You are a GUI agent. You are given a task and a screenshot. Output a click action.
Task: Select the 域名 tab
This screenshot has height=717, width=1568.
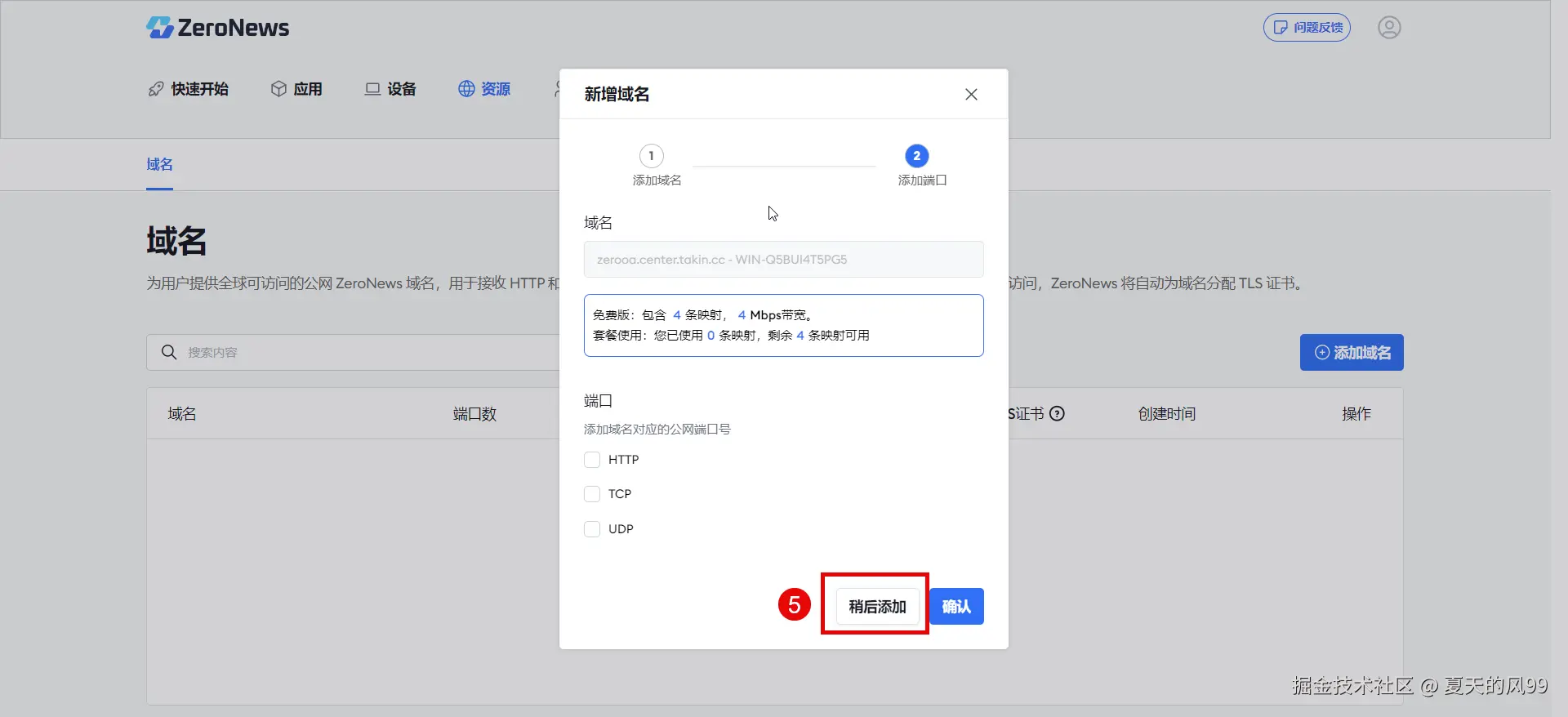(159, 165)
